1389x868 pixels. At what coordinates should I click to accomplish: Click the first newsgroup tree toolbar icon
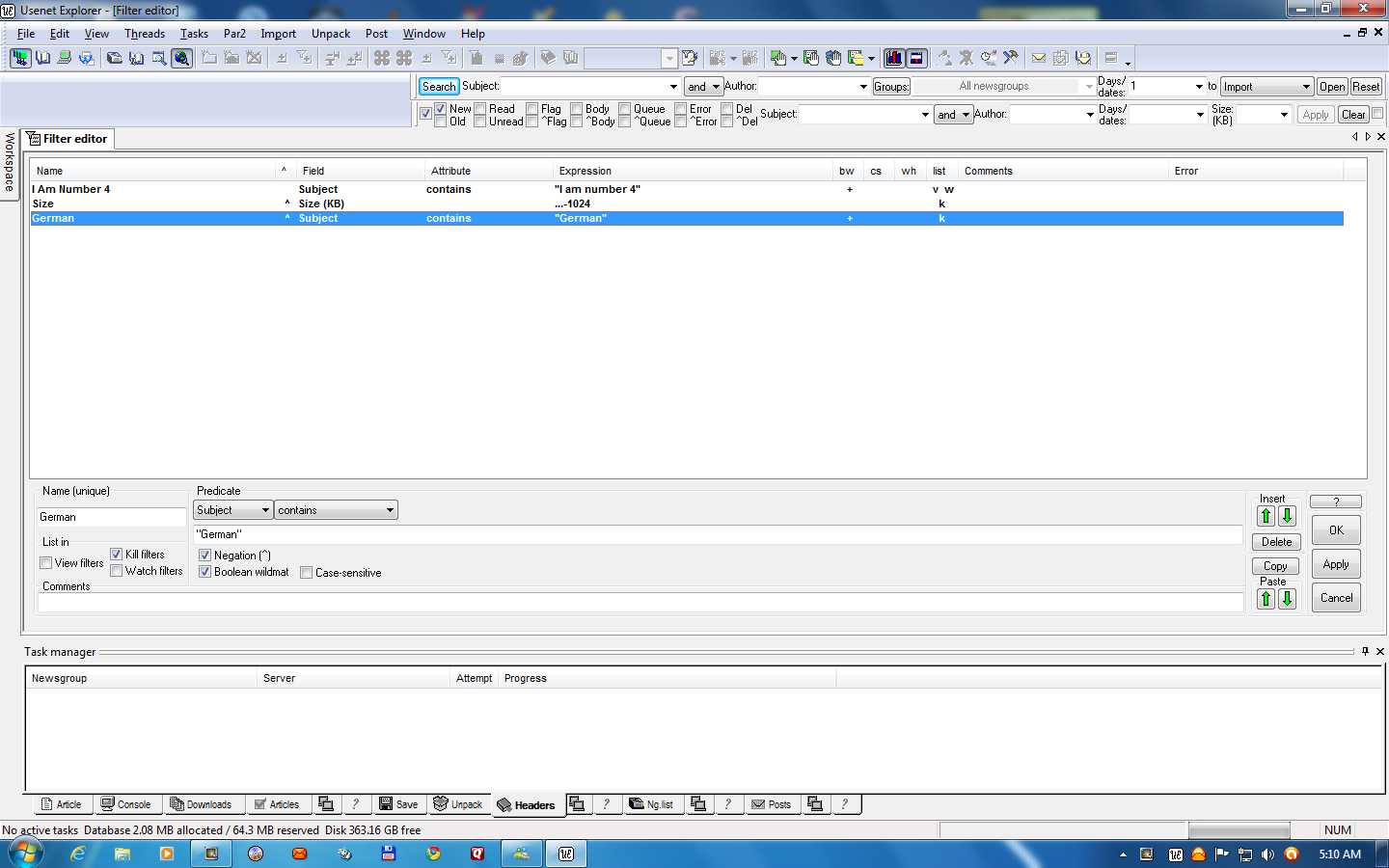20,58
